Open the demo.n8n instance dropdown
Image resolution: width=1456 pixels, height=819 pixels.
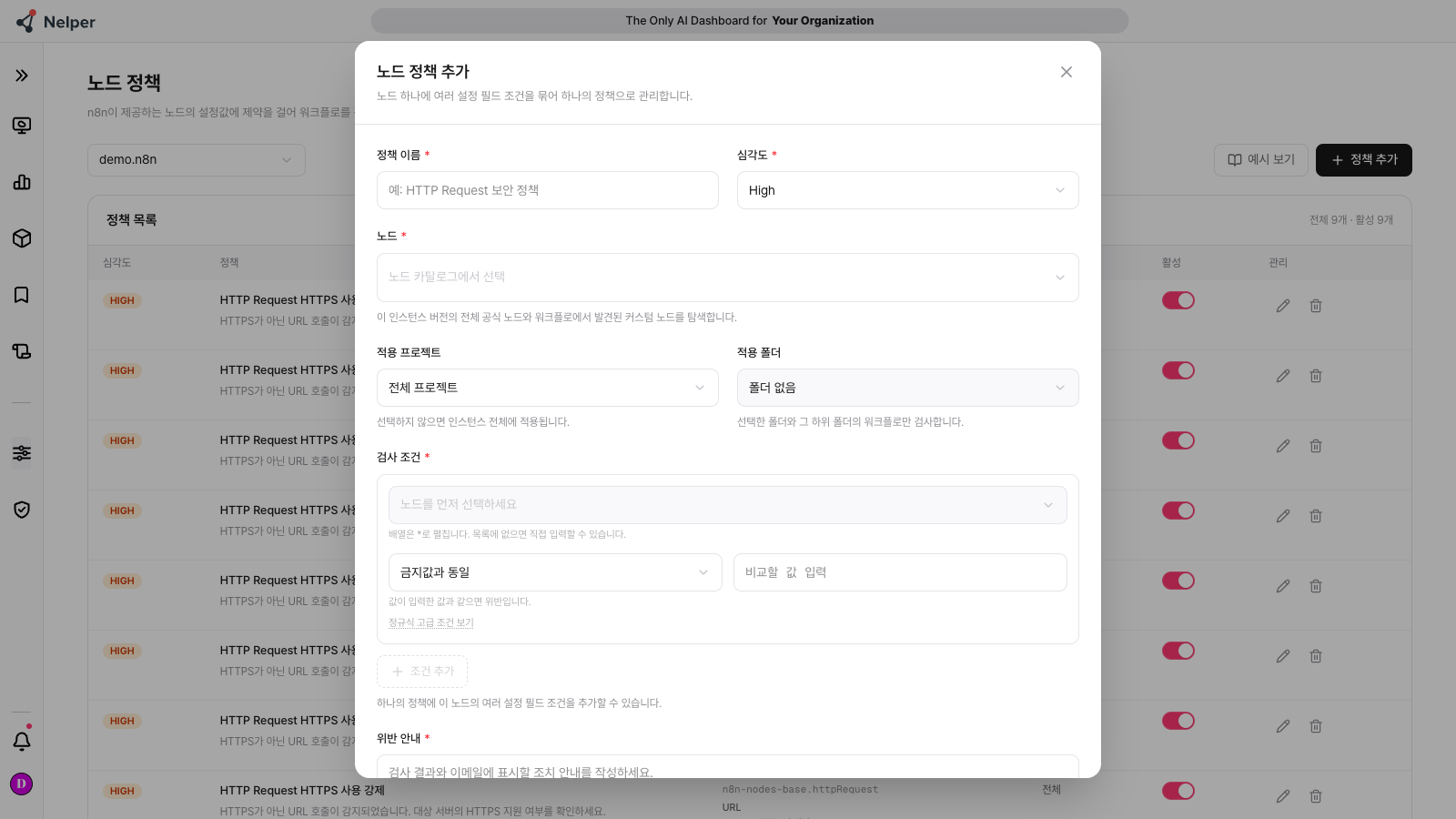tap(197, 160)
